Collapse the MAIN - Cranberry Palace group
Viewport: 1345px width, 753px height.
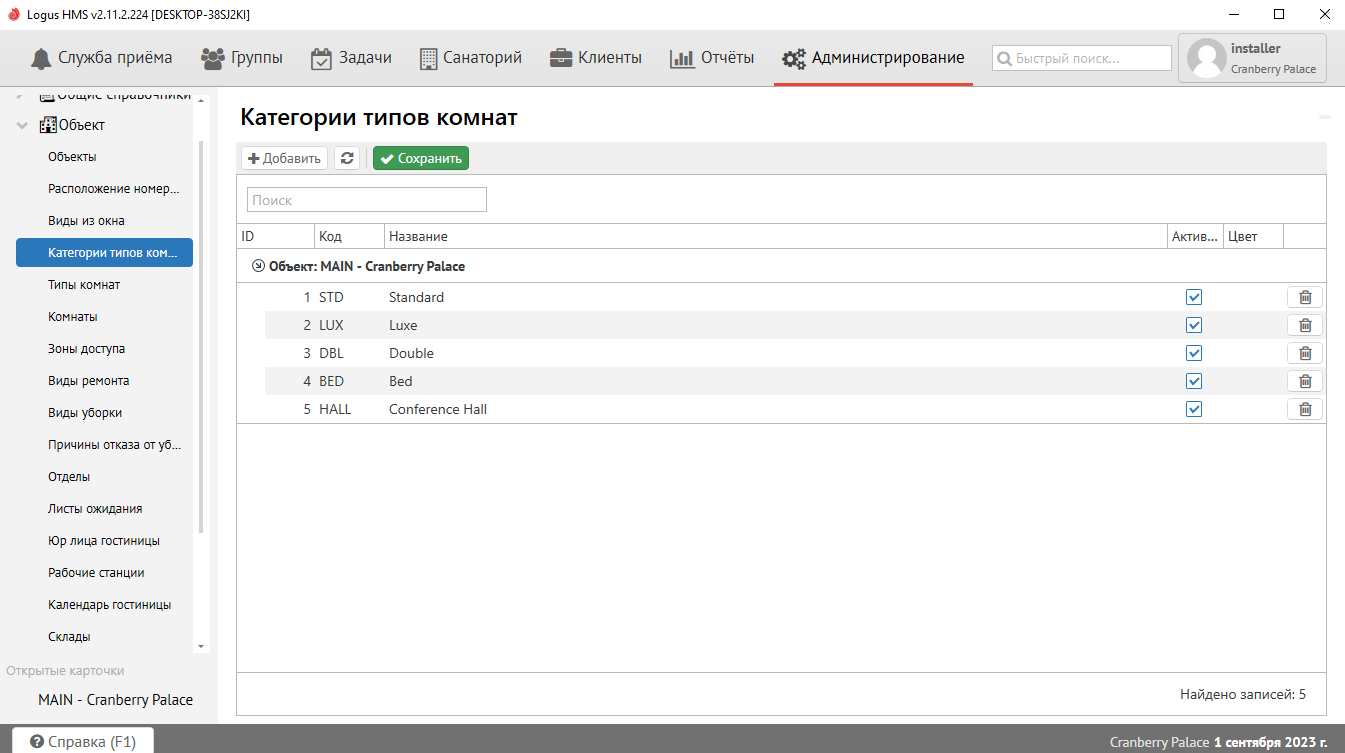point(259,266)
